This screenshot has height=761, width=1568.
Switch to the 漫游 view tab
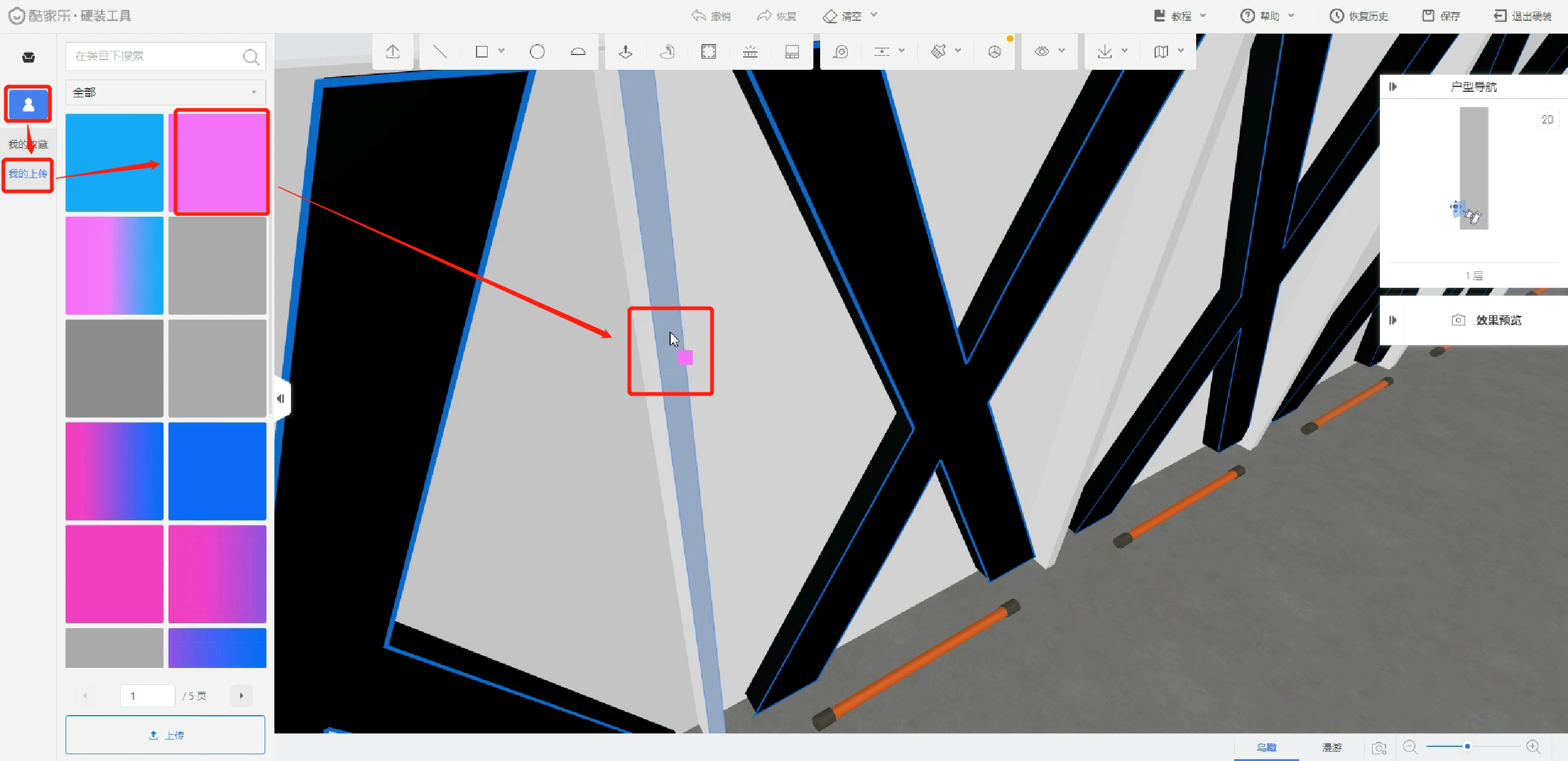(x=1332, y=747)
